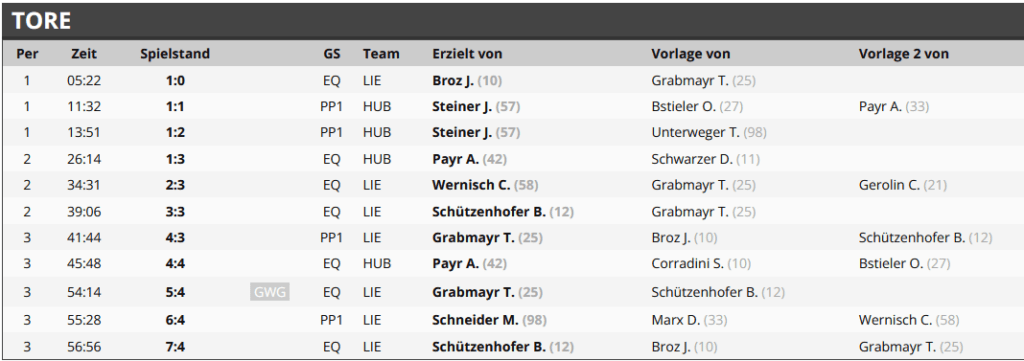Open Schneider M. scorer of the 6:4 goal

point(475,320)
